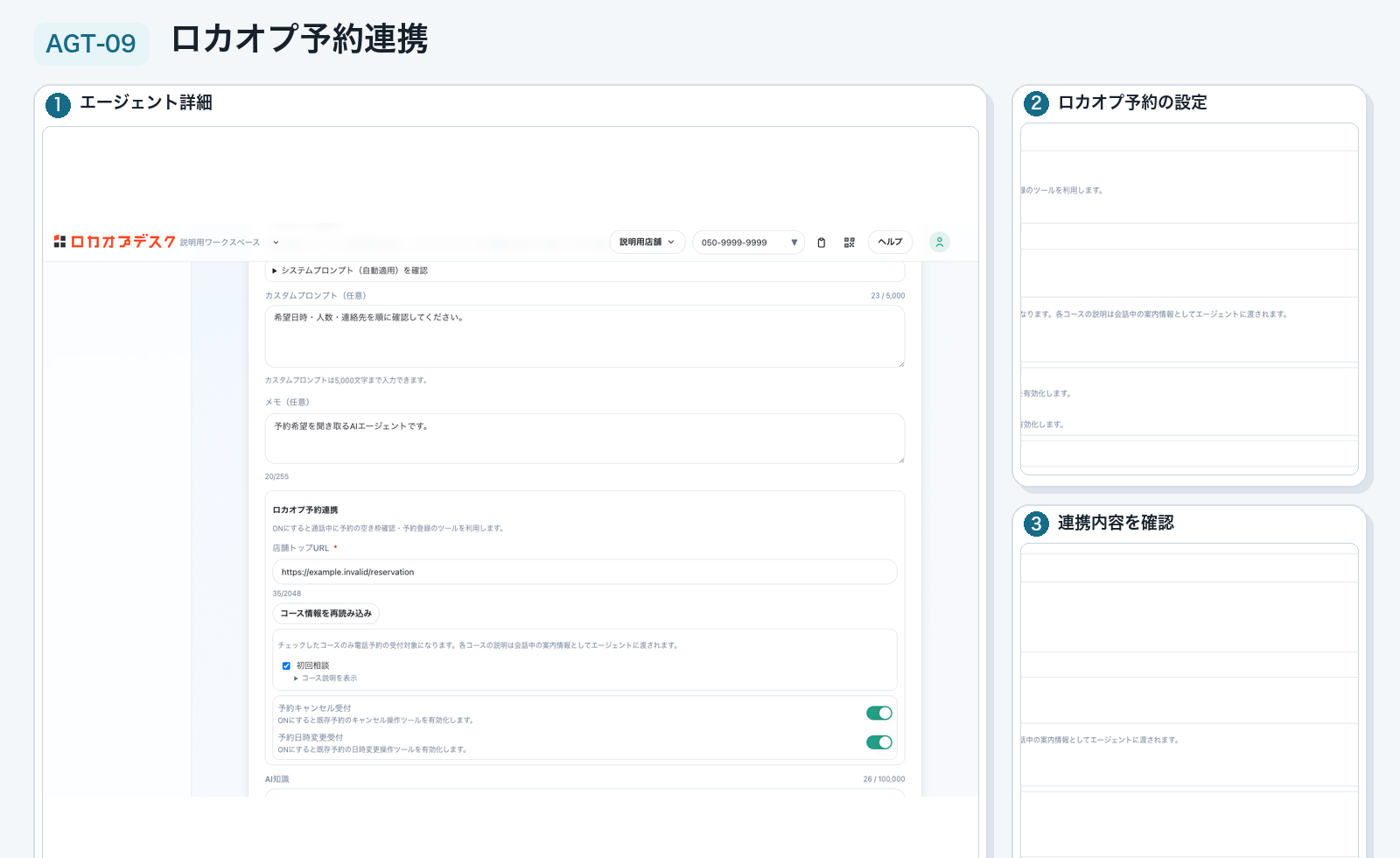The width and height of the screenshot is (1400, 858).
Task: Open the 説明用店舗 store dropdown
Action: point(647,243)
